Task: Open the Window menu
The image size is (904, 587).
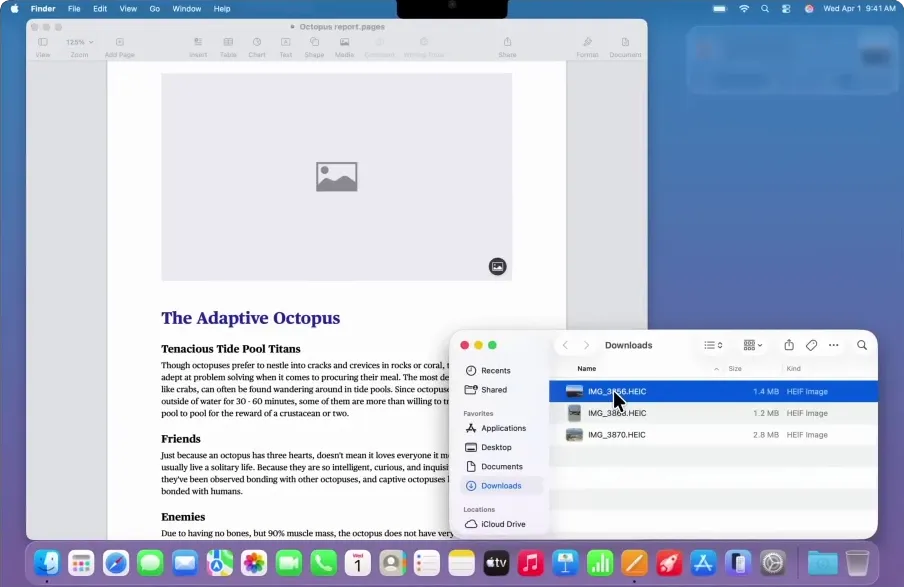Action: 186,9
